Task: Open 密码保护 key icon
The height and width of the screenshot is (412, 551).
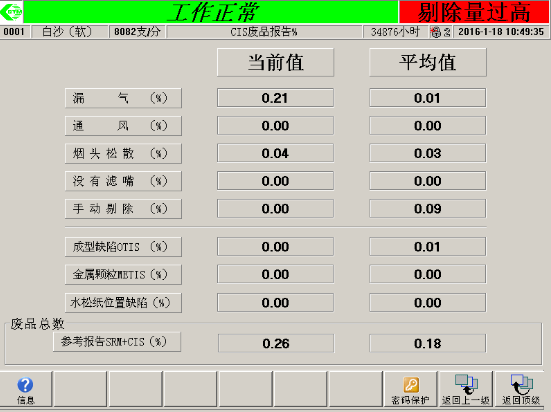Action: coord(411,385)
